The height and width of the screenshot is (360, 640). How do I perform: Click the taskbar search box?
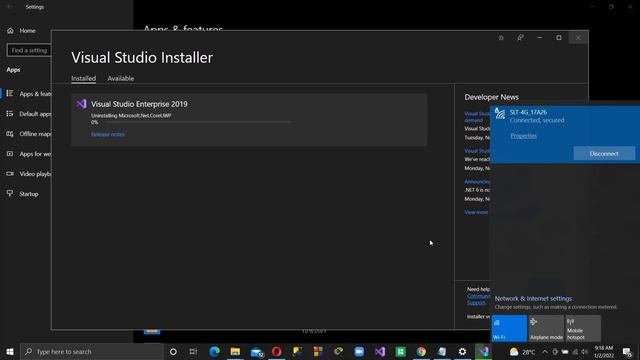point(91,351)
